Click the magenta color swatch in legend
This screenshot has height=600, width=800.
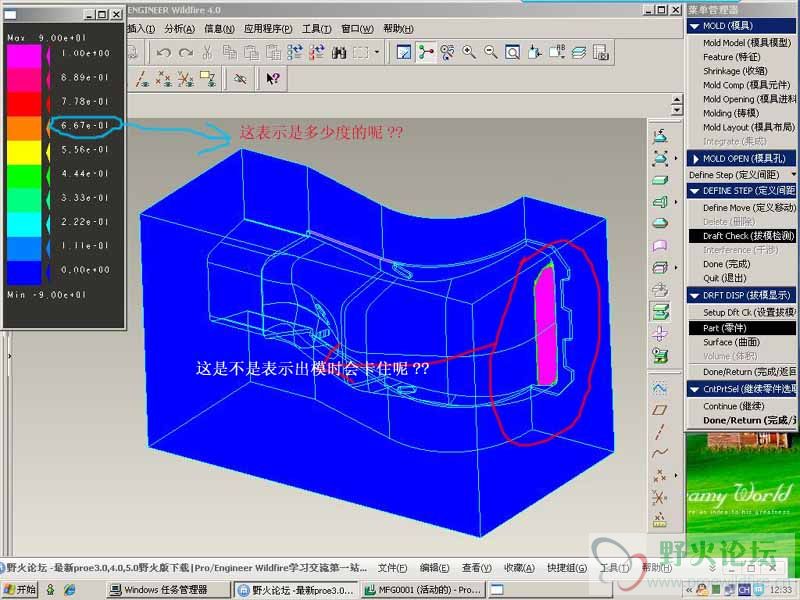24,57
